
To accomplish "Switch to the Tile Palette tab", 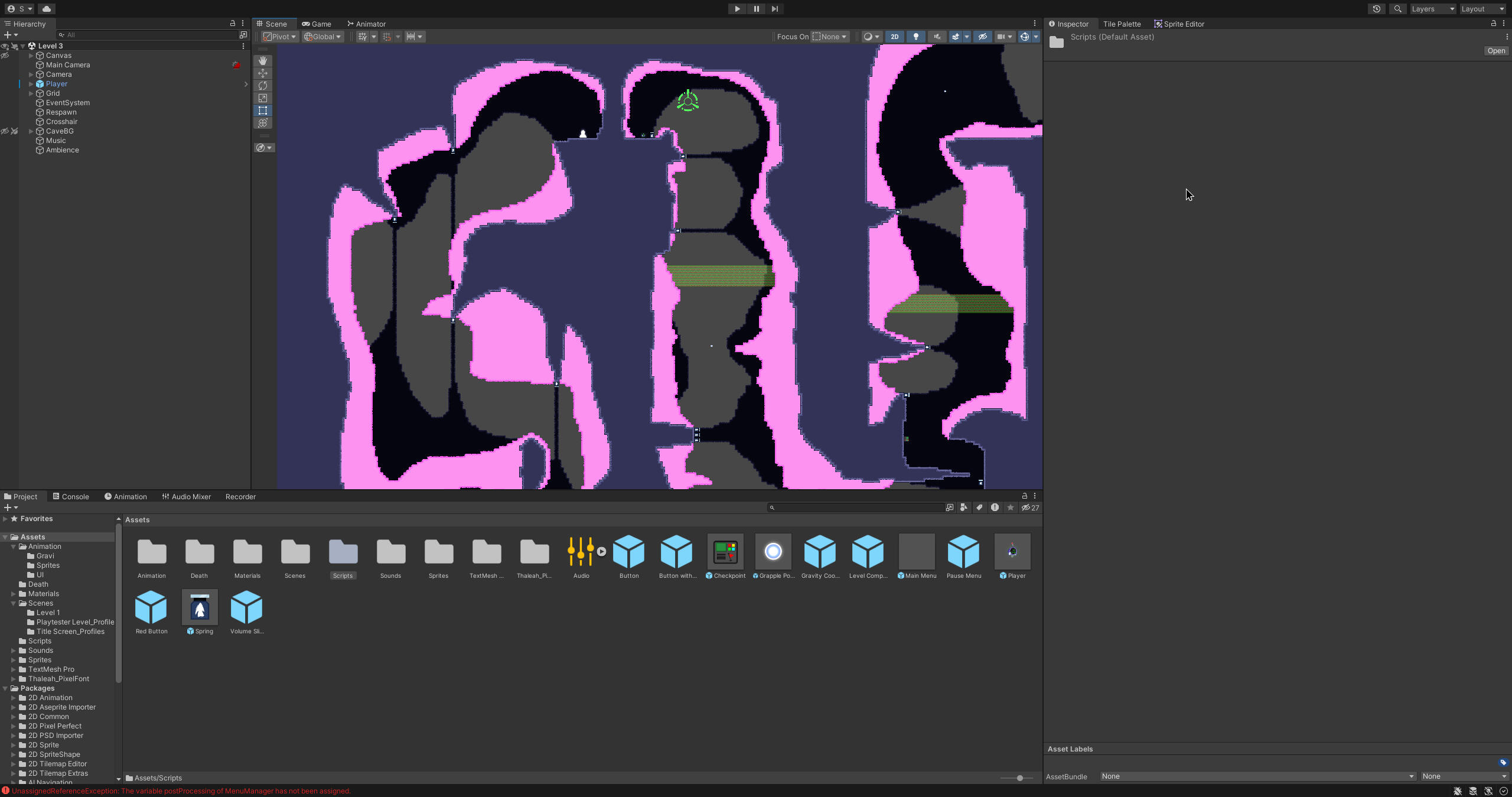I will tap(1122, 24).
